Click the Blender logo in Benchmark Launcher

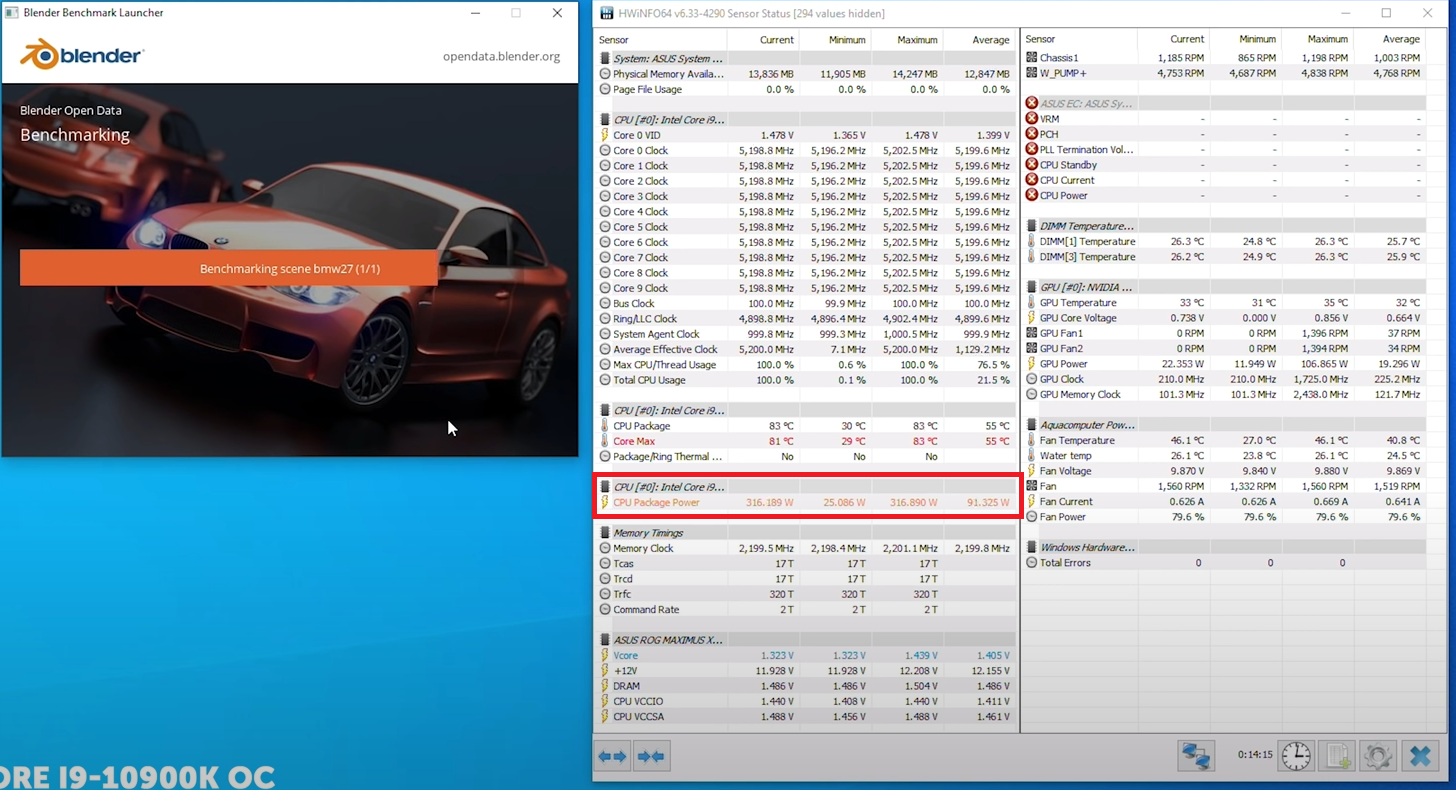82,55
